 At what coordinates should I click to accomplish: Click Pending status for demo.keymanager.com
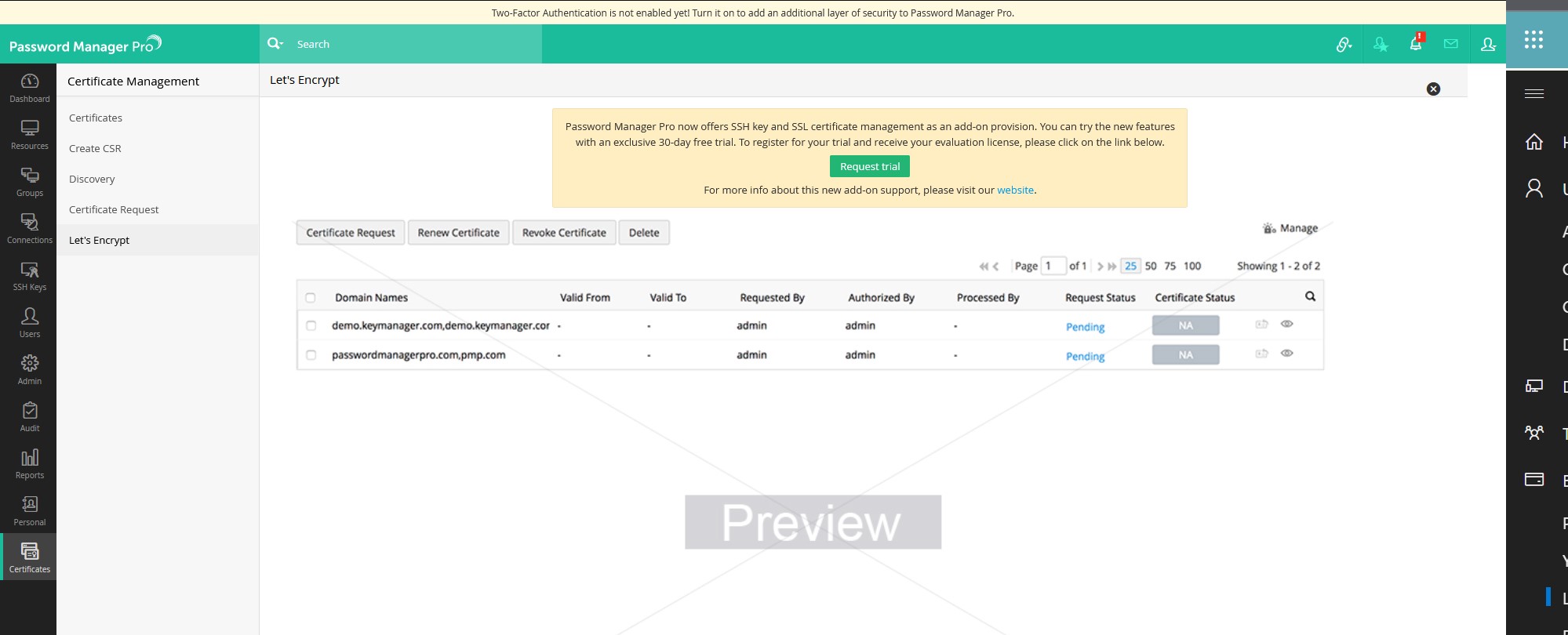coord(1085,327)
